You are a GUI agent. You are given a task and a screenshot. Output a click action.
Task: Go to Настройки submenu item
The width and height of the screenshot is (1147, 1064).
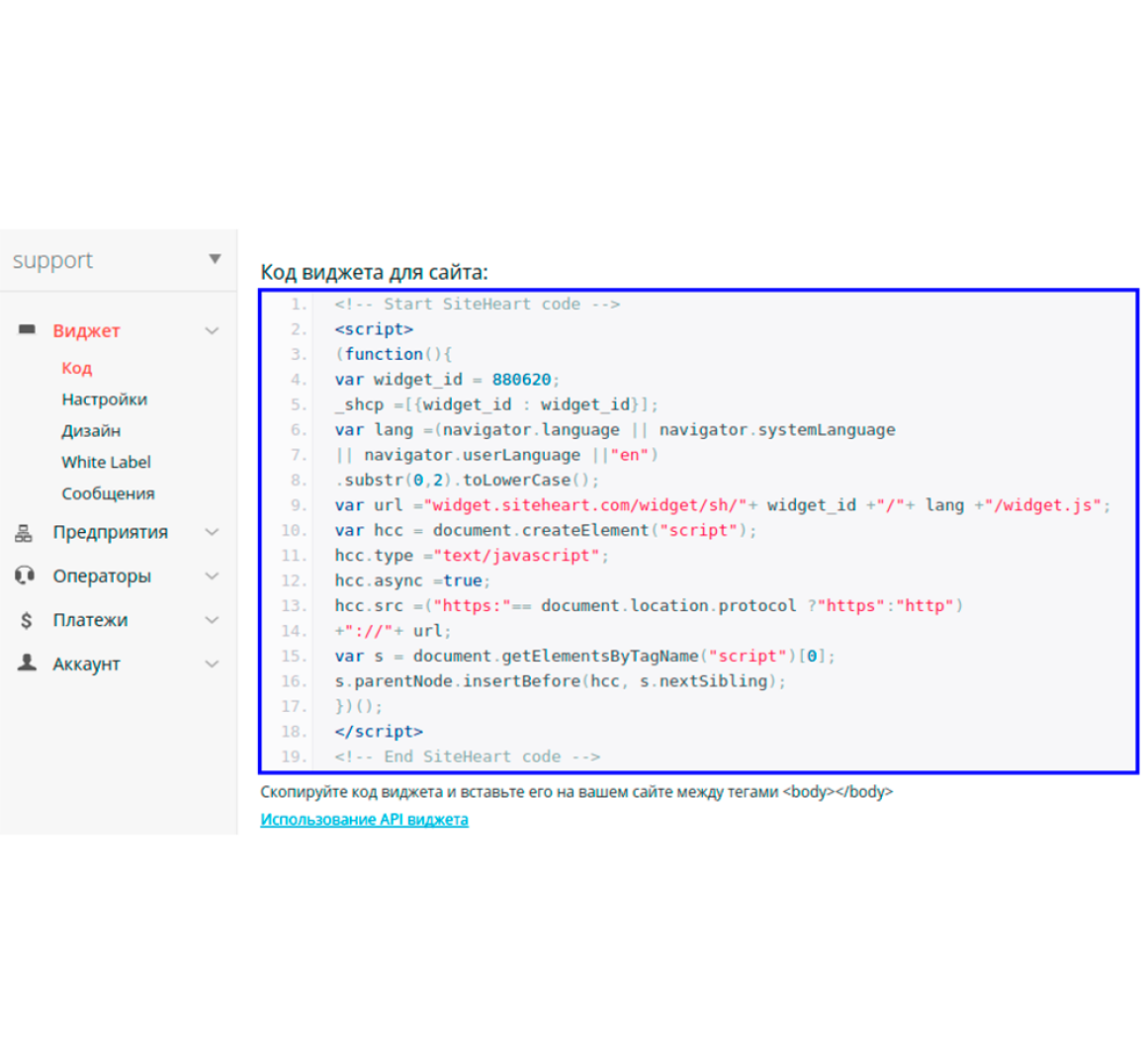click(105, 399)
